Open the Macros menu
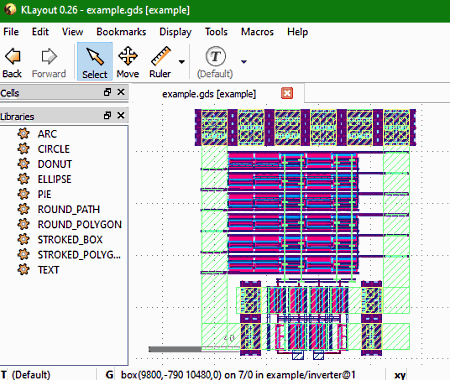Viewport: 450px width, 380px height. coord(257,32)
